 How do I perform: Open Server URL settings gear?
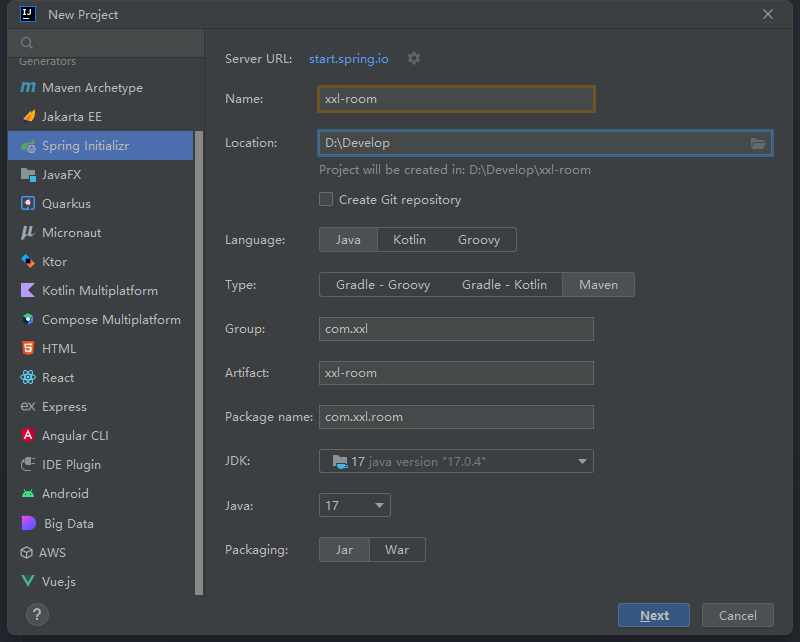(x=414, y=58)
